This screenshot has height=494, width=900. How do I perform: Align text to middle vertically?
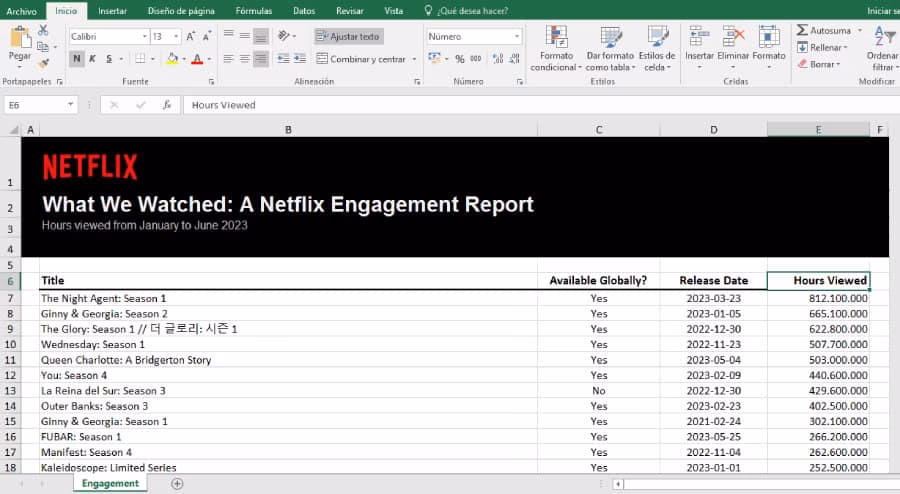[x=245, y=36]
